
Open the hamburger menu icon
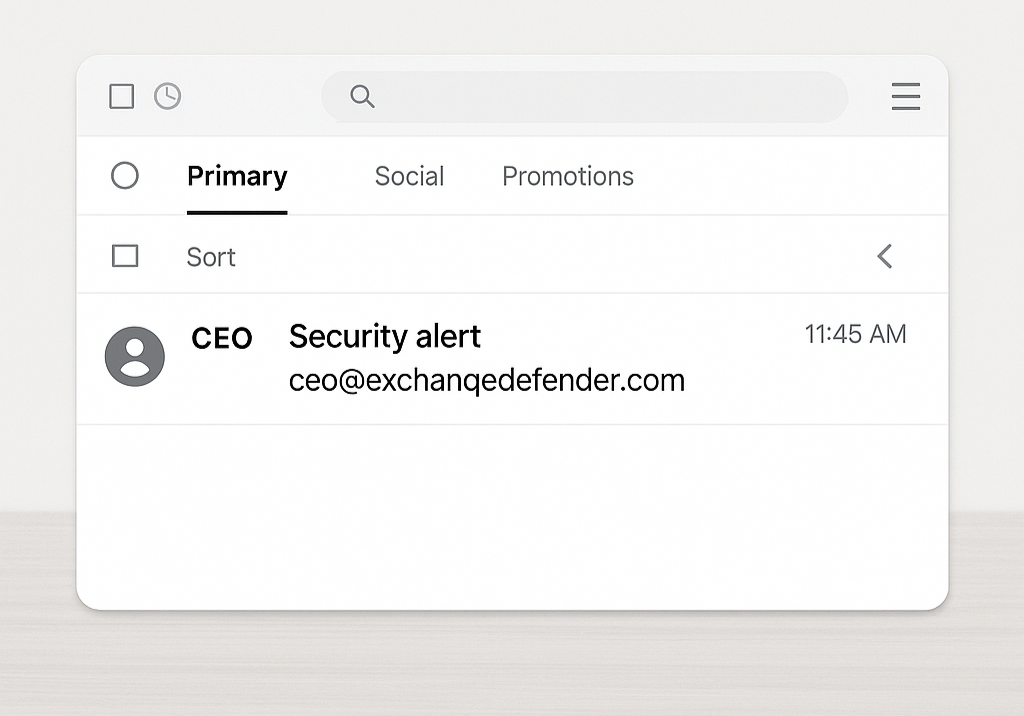click(906, 96)
